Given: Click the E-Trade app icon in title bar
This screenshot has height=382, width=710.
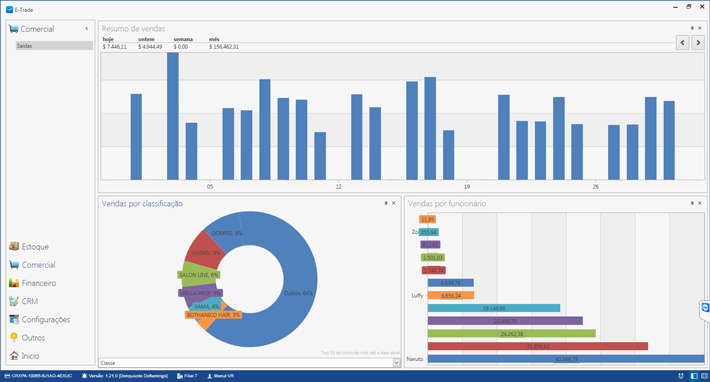Looking at the screenshot, I should (x=9, y=9).
